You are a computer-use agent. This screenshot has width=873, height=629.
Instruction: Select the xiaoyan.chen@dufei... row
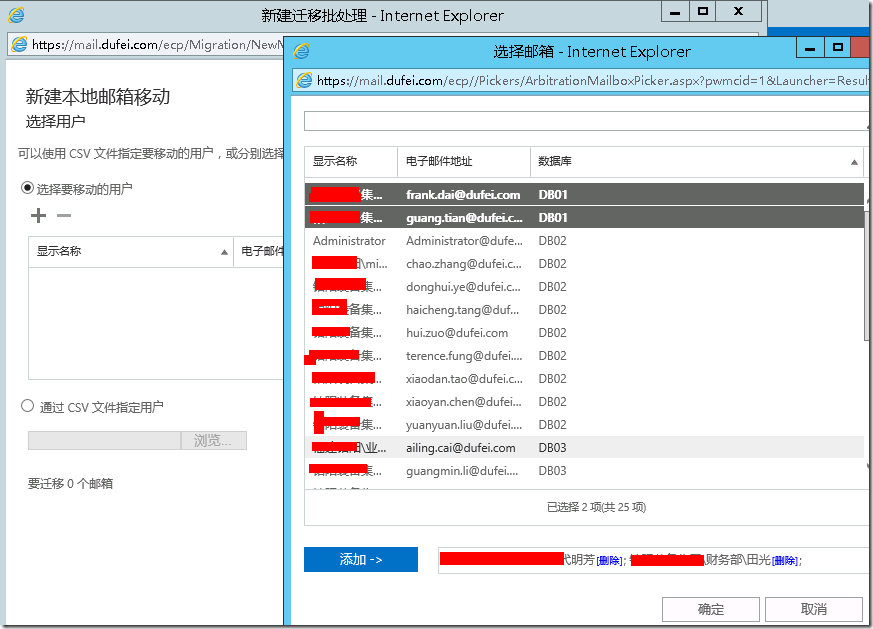(x=584, y=402)
